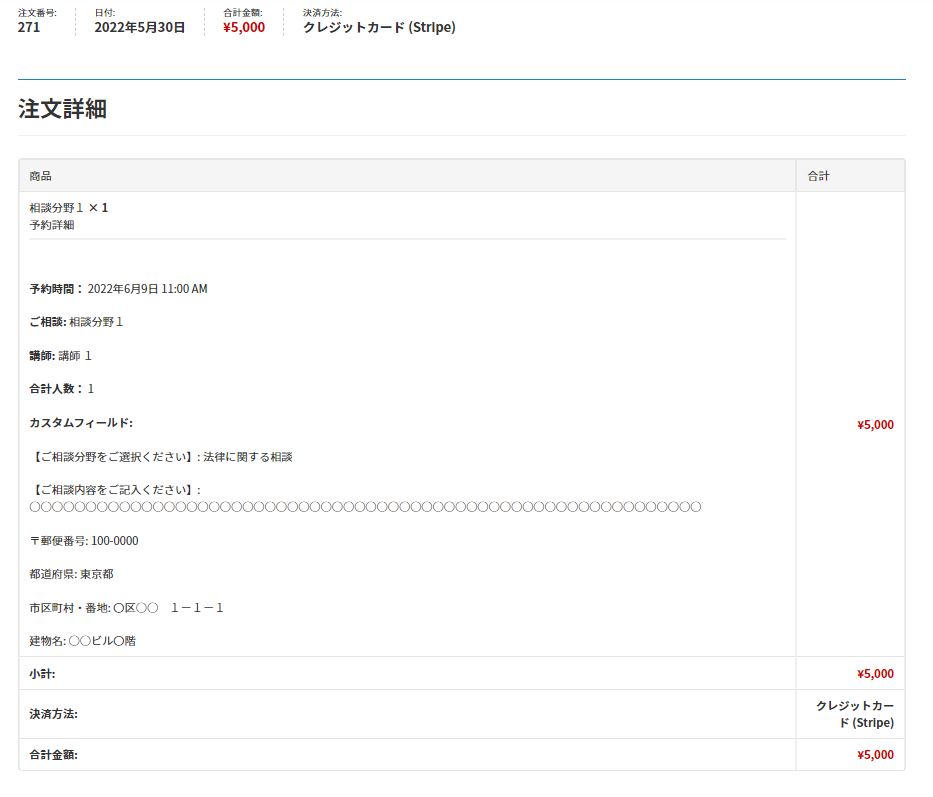This screenshot has height=797, width=933.
Task: Click the 講師 １ instructor entry
Action: click(x=75, y=356)
